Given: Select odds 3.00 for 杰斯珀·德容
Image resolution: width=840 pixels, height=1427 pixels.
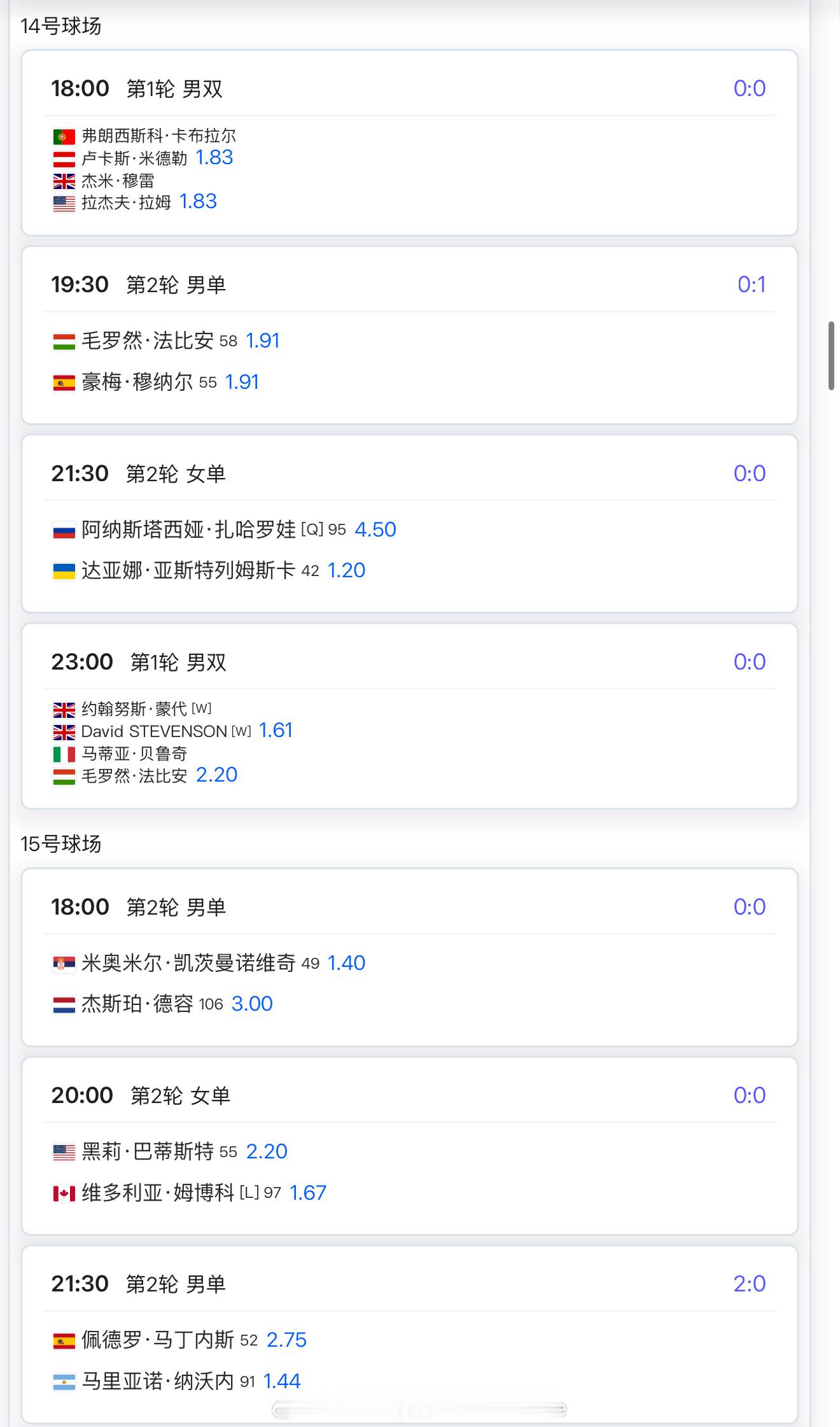Looking at the screenshot, I should [252, 1004].
